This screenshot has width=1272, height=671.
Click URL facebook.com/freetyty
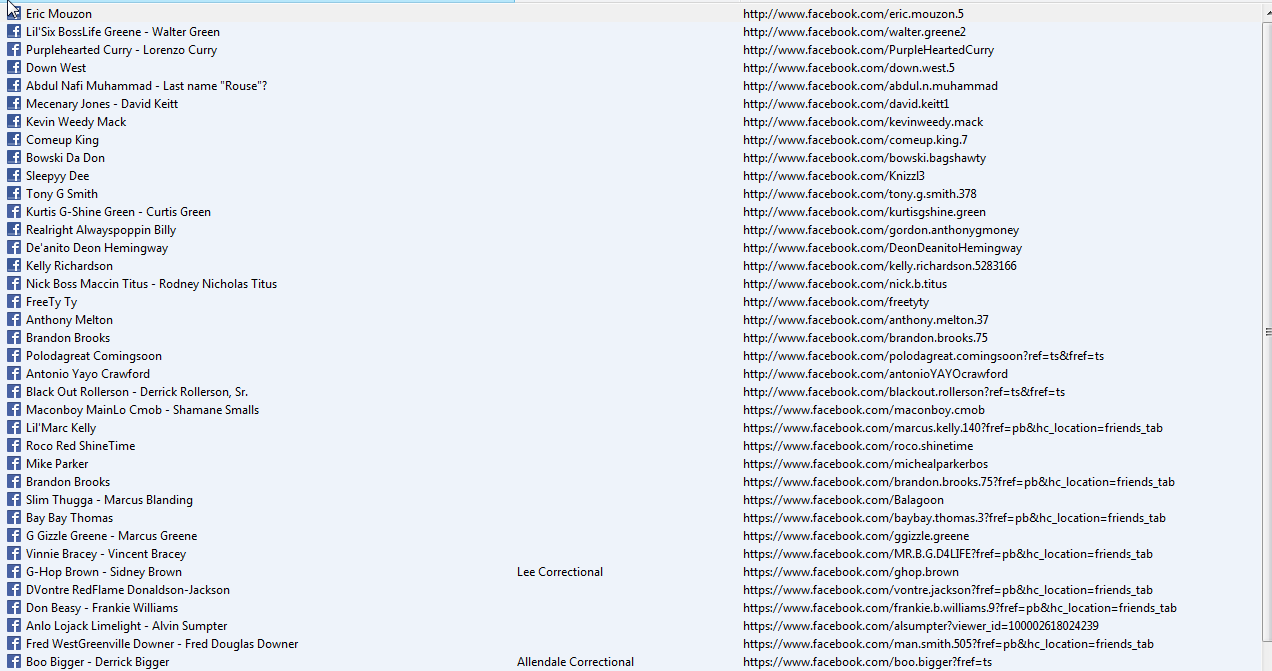coord(836,302)
